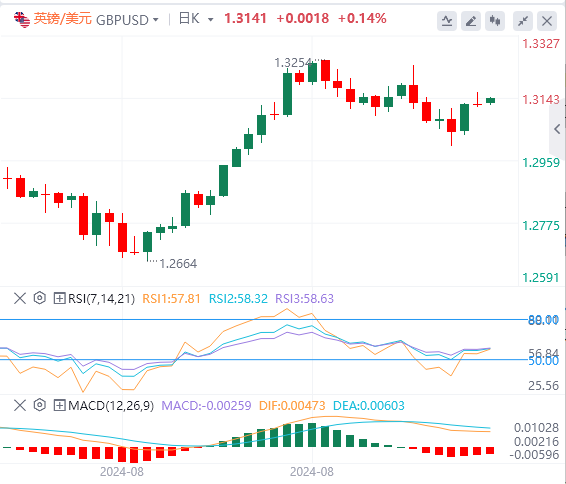The image size is (566, 484).
Task: Click the MACD:-0.00259 value
Action: (x=206, y=406)
